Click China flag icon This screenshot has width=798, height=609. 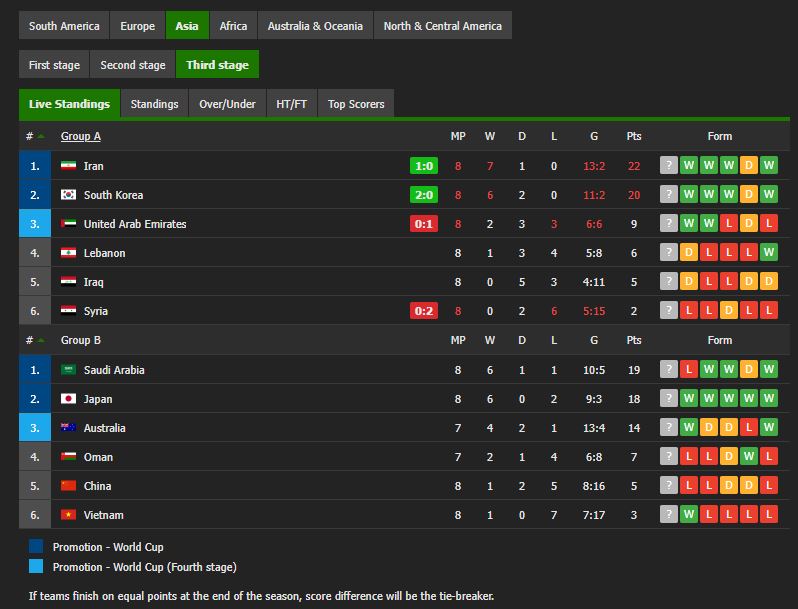coord(68,485)
